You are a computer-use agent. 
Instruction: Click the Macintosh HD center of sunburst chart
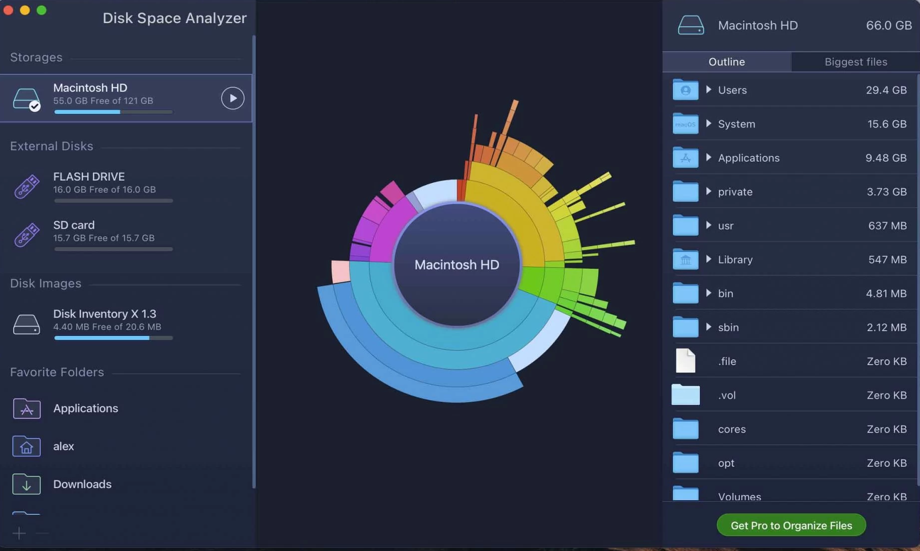[456, 265]
